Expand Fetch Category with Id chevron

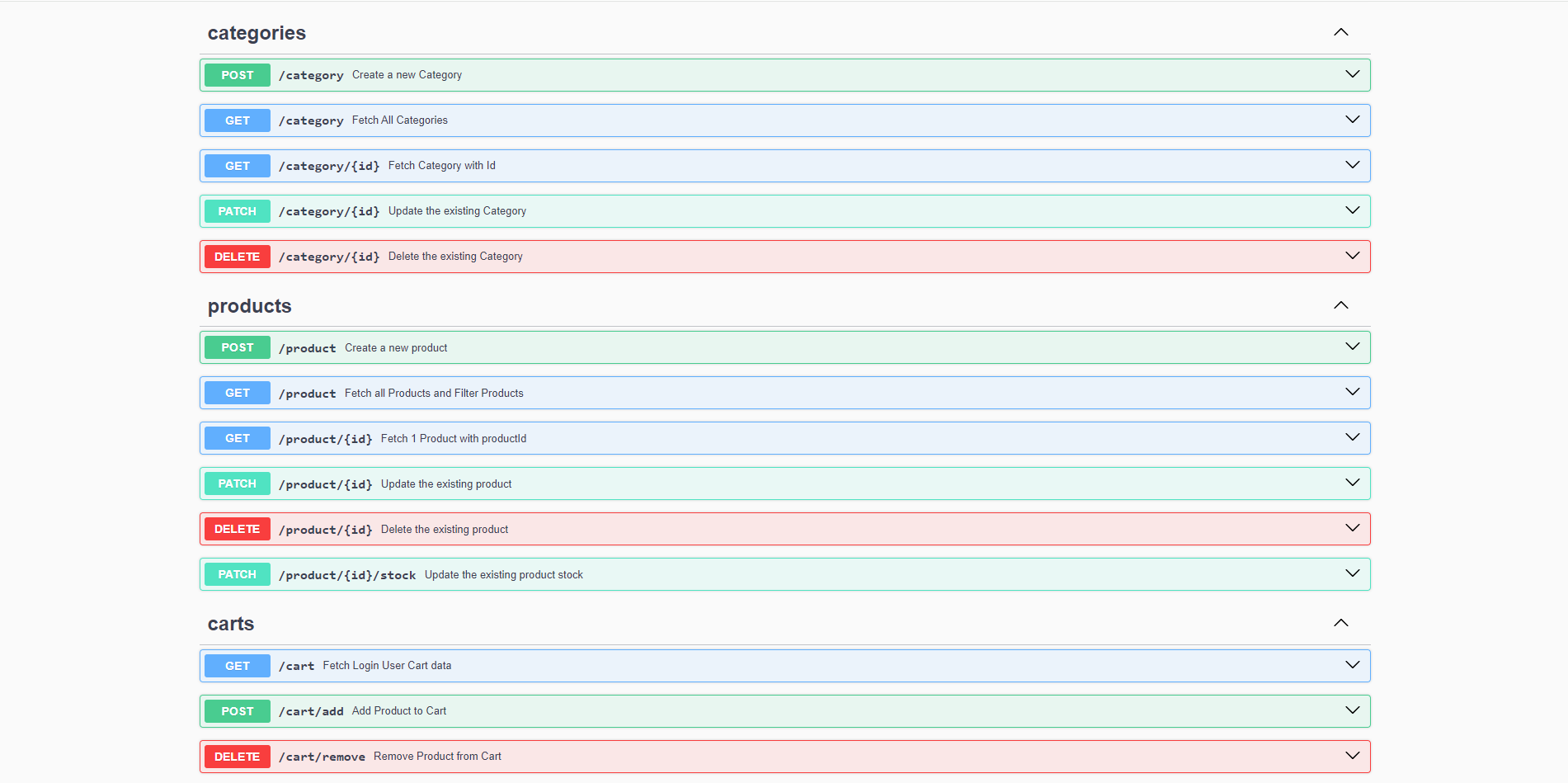click(x=1353, y=165)
